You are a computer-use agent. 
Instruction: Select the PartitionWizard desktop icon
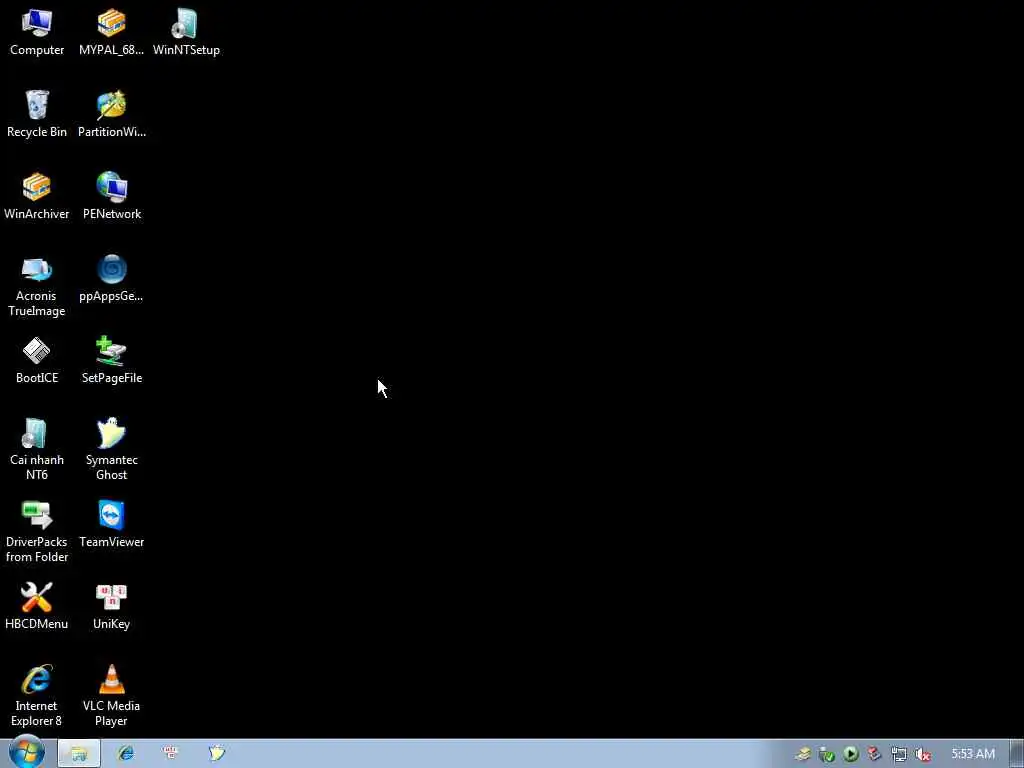[112, 114]
